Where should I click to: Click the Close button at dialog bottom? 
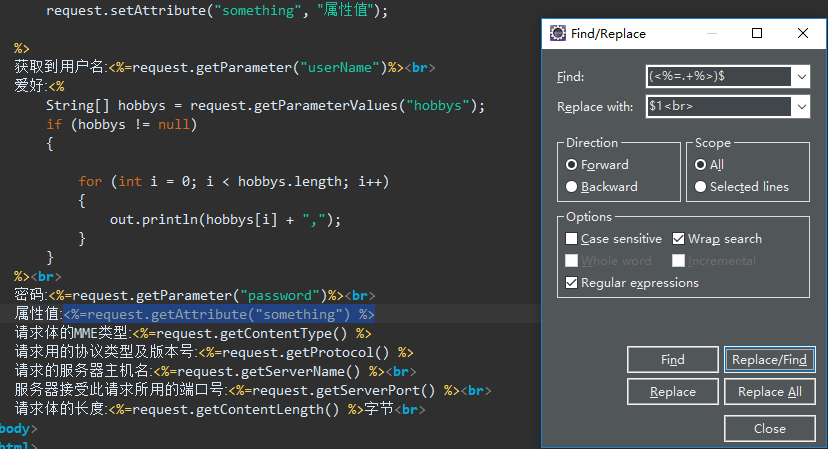click(x=769, y=428)
